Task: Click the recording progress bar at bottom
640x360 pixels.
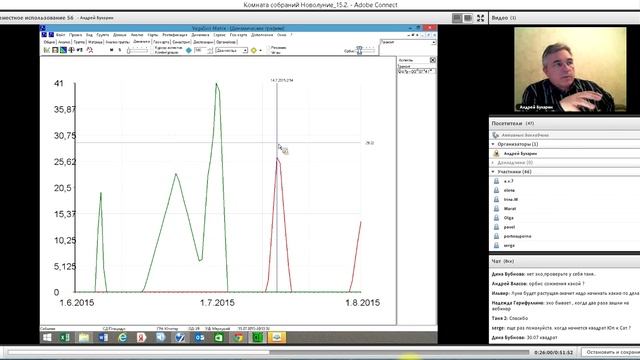Action: coord(268,352)
